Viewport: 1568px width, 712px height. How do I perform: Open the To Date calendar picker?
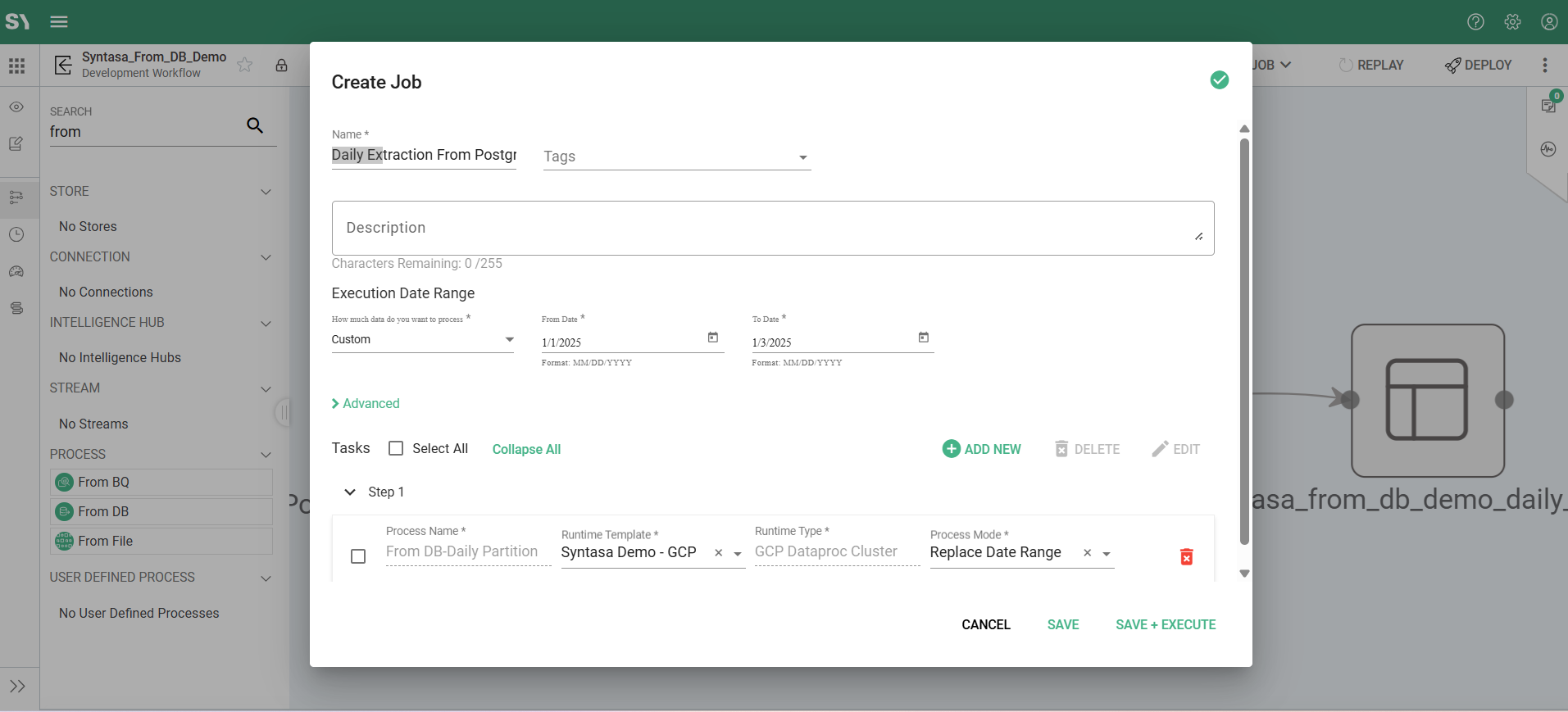924,338
